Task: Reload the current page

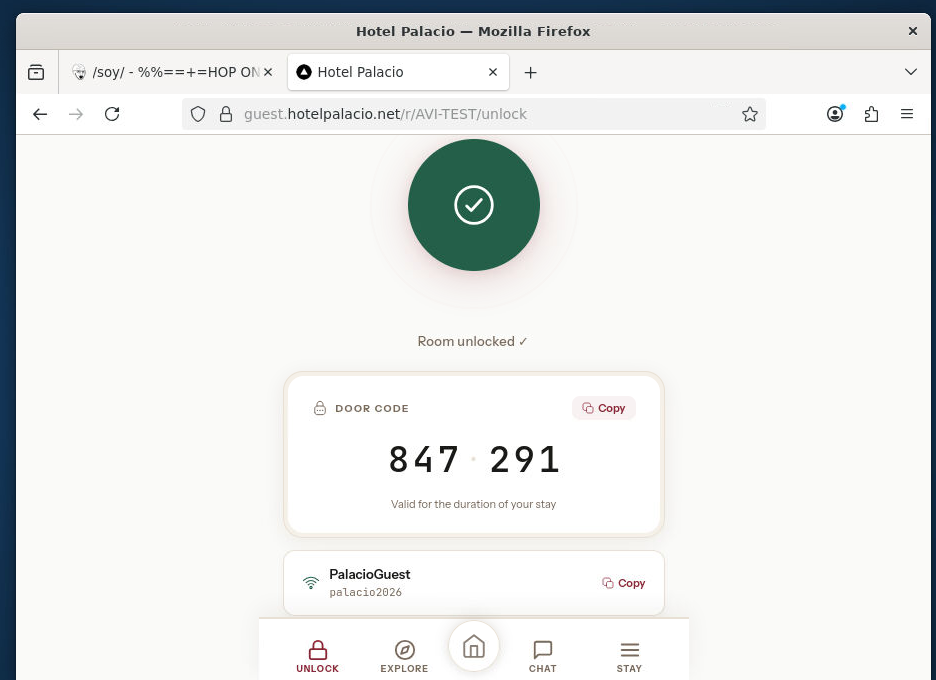Action: (112, 114)
